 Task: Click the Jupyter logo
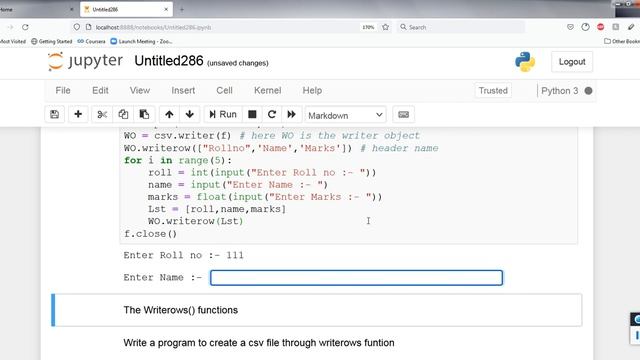click(x=85, y=61)
